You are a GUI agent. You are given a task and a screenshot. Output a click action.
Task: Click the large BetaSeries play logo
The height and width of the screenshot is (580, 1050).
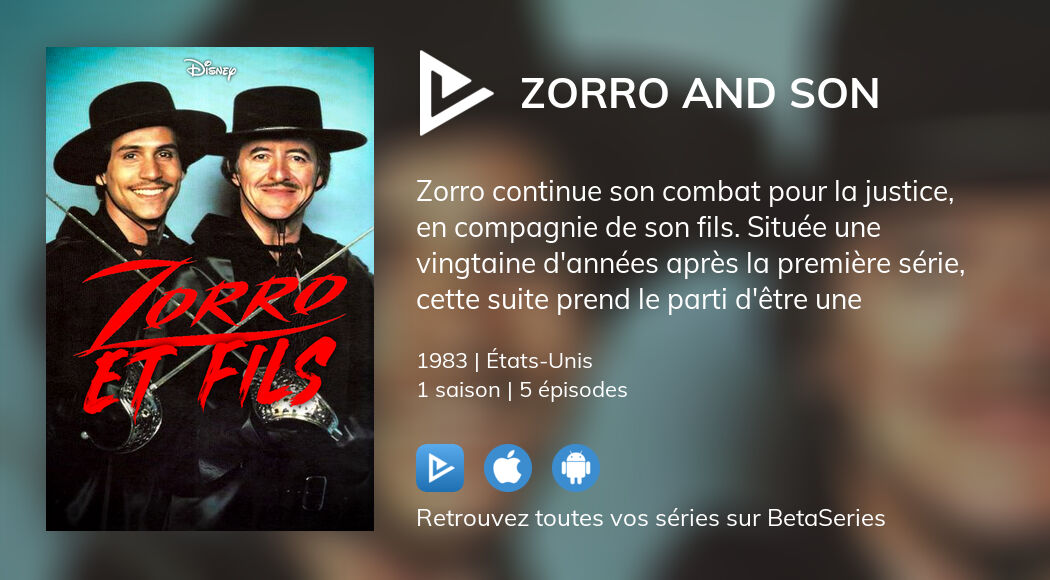click(456, 93)
